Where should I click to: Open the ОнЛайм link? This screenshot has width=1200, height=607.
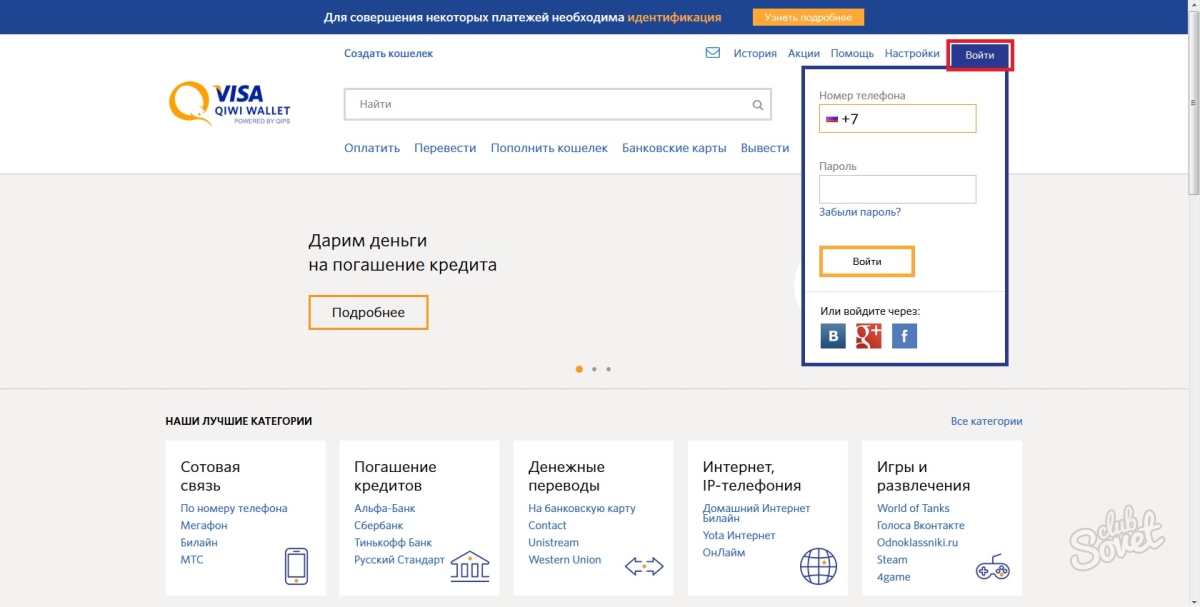pos(725,552)
